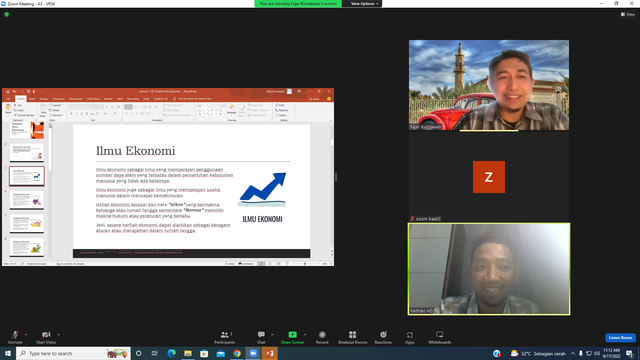Screen dimensions: 640x360
Task: Open the Windows Start menu
Action: (x=7, y=353)
